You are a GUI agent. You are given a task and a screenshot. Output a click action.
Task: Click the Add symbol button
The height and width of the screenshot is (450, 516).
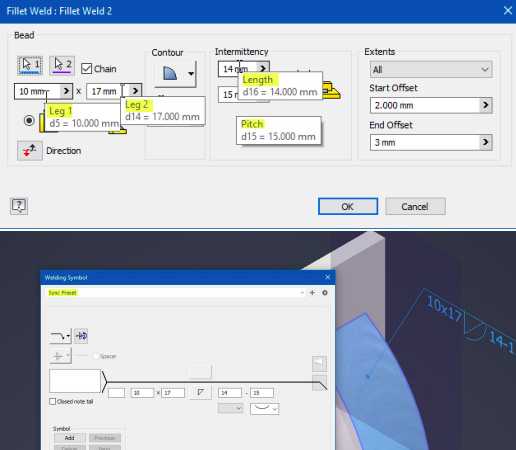tap(70, 438)
